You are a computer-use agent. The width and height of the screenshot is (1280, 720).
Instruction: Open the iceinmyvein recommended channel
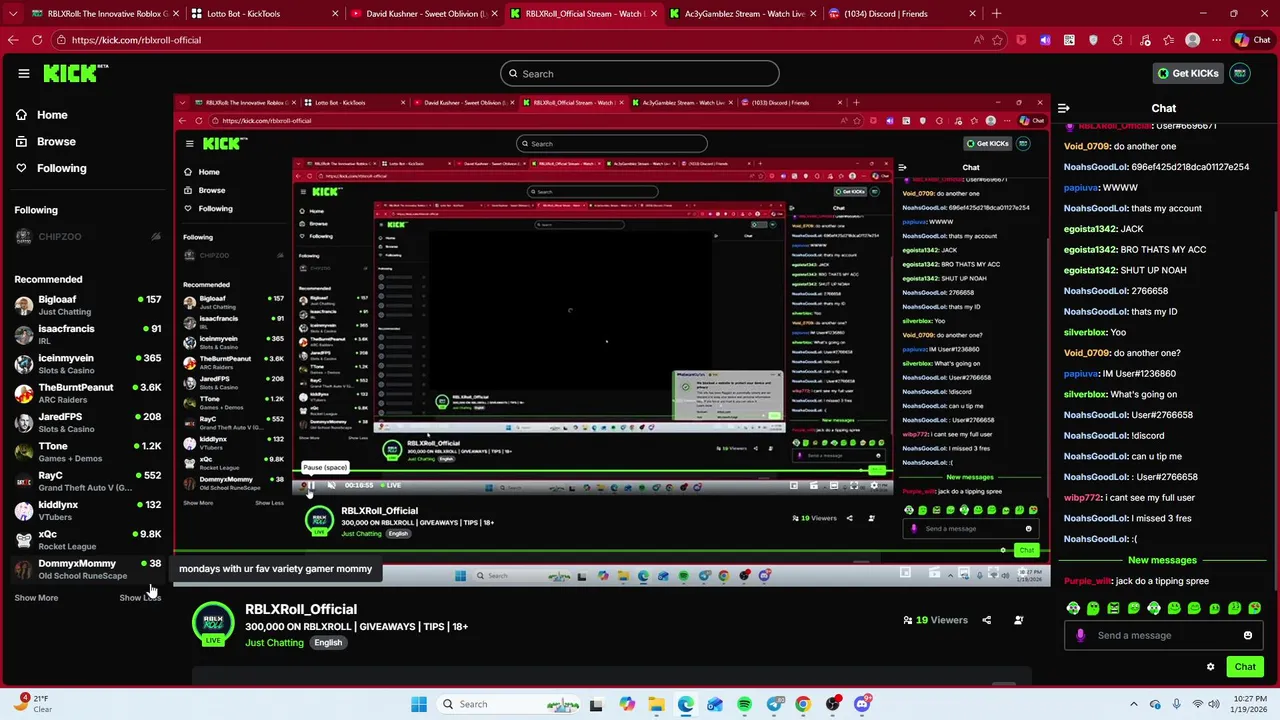(88, 364)
